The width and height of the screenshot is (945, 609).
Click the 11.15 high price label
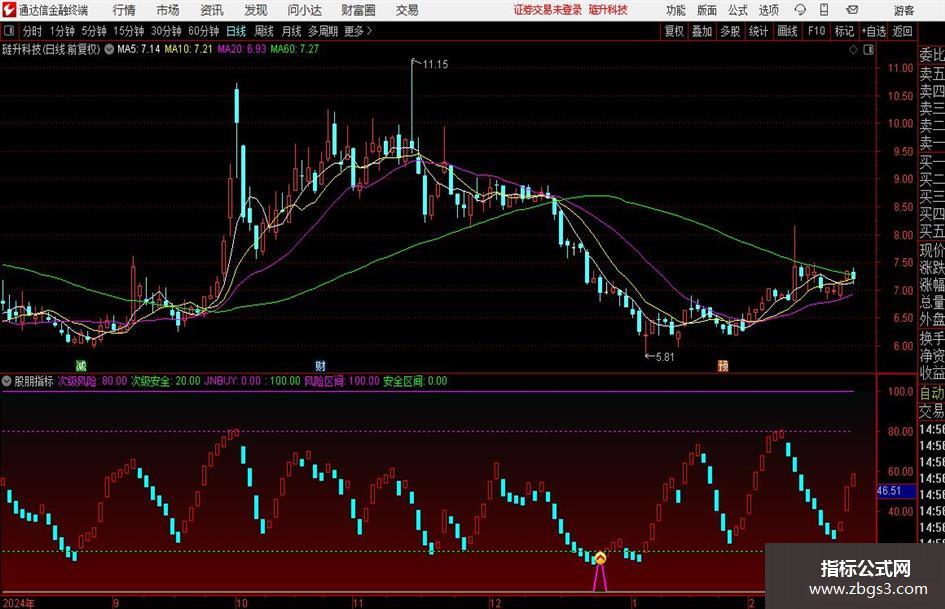(435, 65)
